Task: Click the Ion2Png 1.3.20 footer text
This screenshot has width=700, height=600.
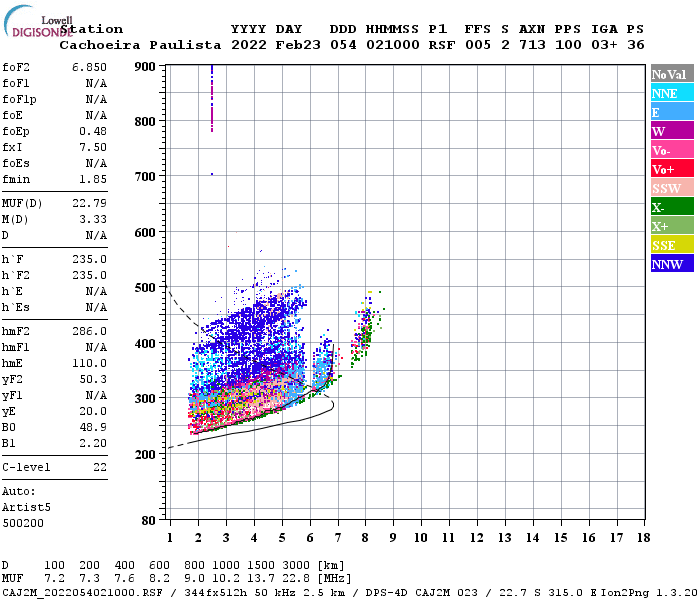Action: click(649, 592)
